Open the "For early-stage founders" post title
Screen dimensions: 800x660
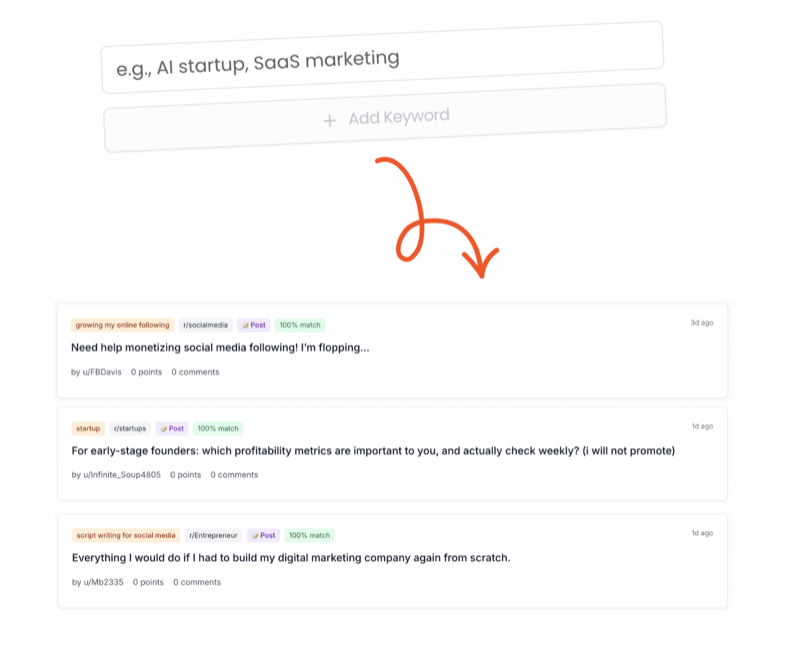coord(373,451)
